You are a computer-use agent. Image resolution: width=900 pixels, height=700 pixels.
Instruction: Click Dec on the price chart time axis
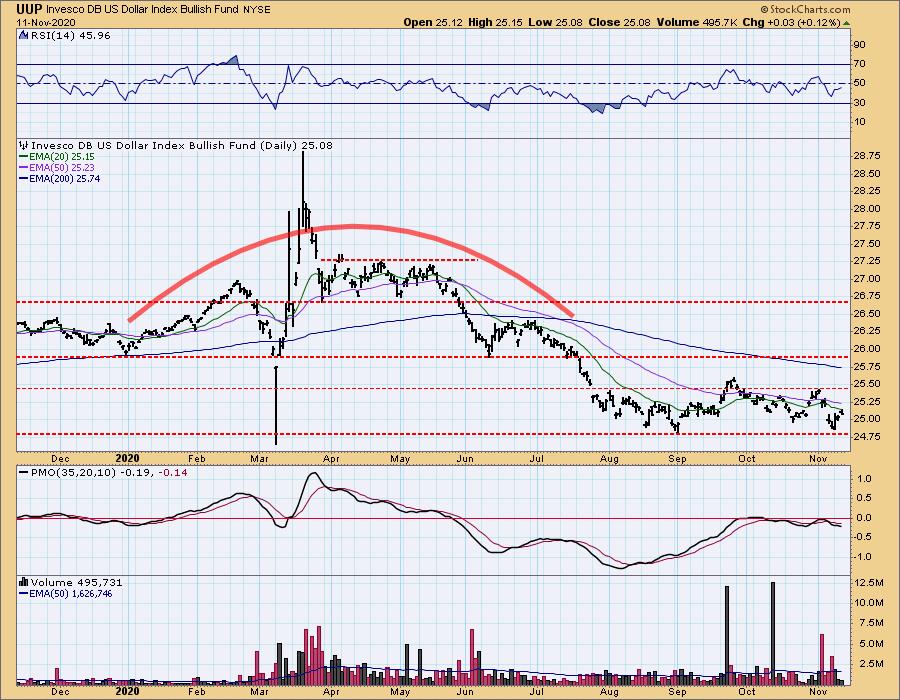click(x=60, y=458)
